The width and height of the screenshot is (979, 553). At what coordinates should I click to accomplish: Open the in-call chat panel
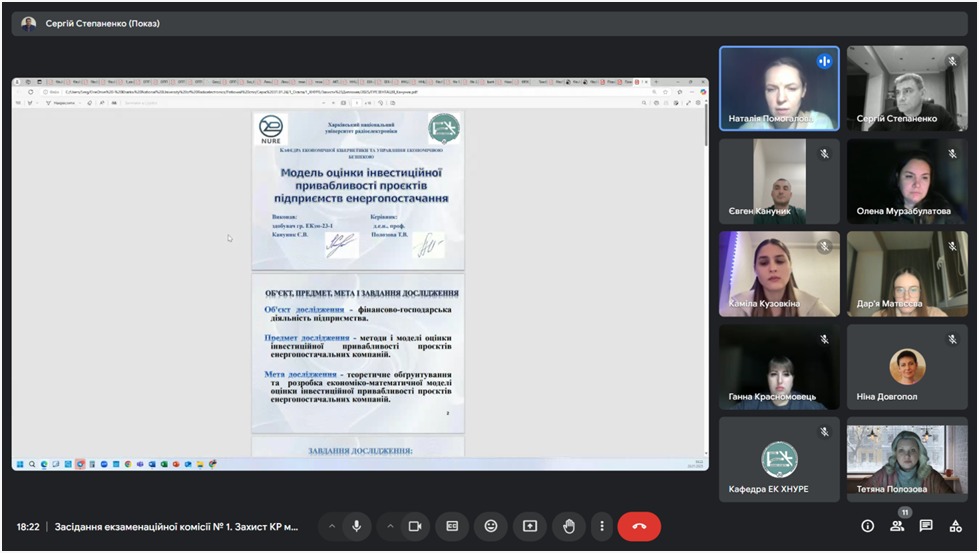click(x=926, y=526)
